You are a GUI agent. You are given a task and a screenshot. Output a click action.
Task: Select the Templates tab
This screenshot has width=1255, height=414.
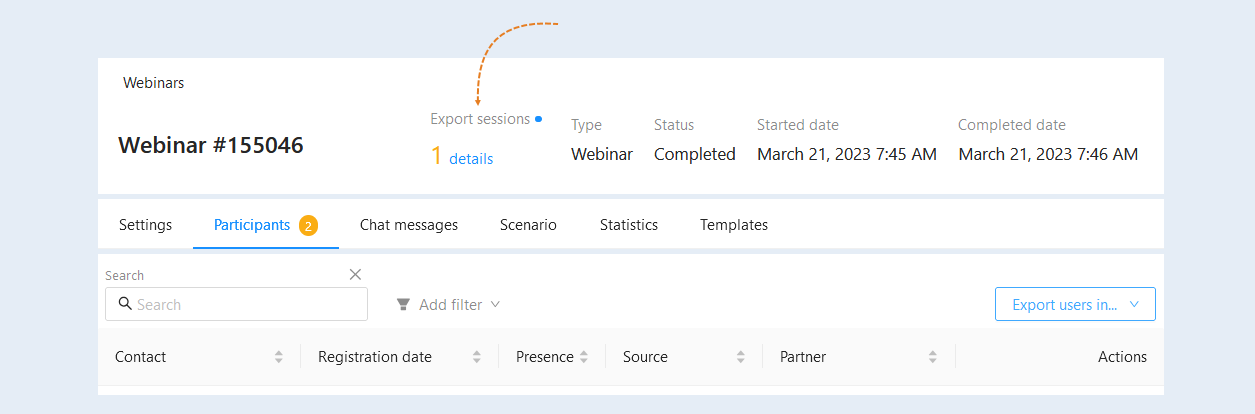[734, 225]
